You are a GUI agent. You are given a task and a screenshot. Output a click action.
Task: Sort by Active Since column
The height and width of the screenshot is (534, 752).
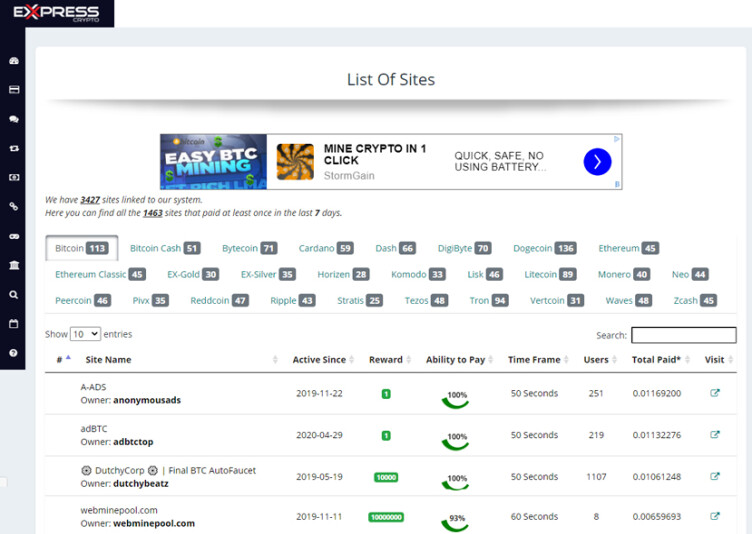tap(323, 359)
